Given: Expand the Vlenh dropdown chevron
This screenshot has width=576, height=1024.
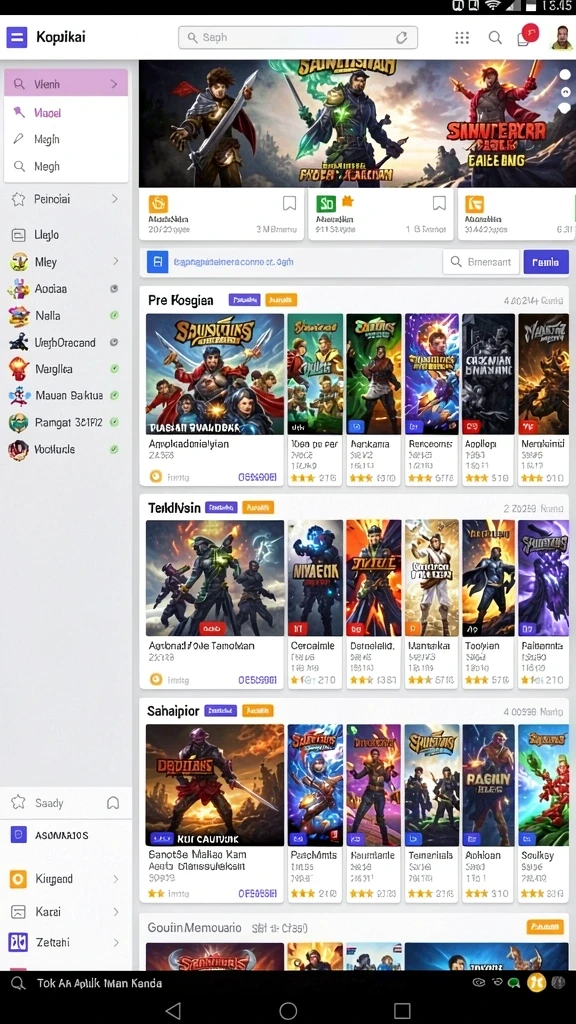Looking at the screenshot, I should pyautogui.click(x=114, y=84).
